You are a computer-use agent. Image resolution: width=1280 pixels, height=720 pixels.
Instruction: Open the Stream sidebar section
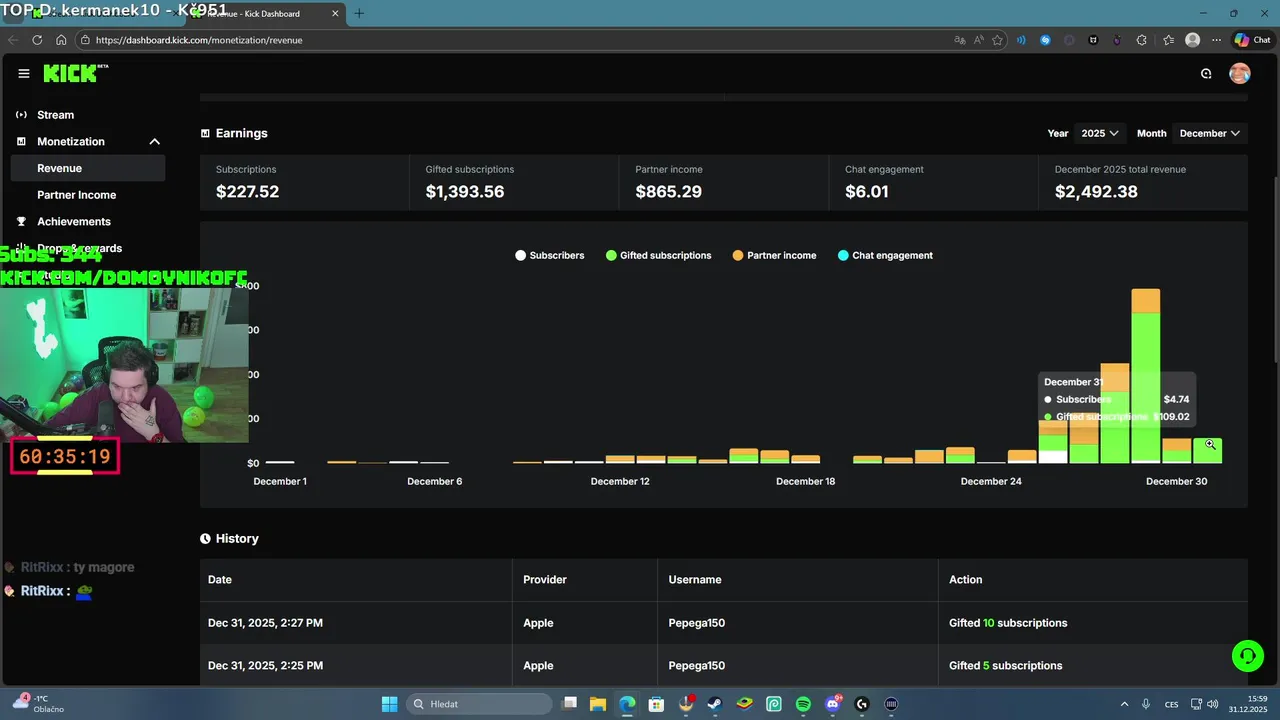coord(55,115)
